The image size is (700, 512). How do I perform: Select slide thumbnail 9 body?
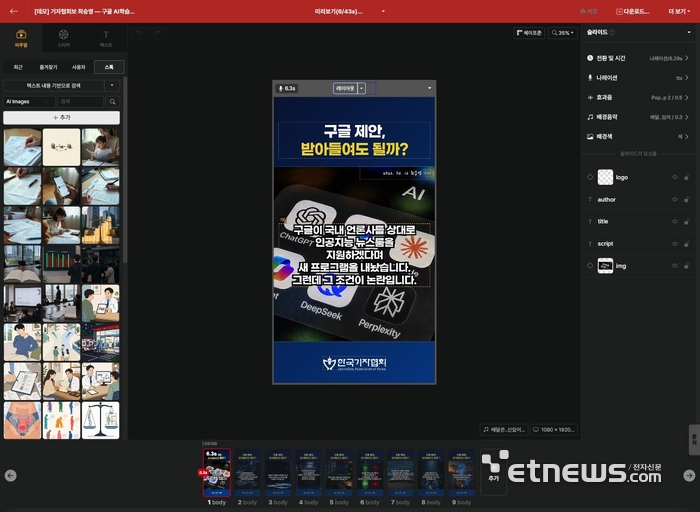pyautogui.click(x=462, y=472)
